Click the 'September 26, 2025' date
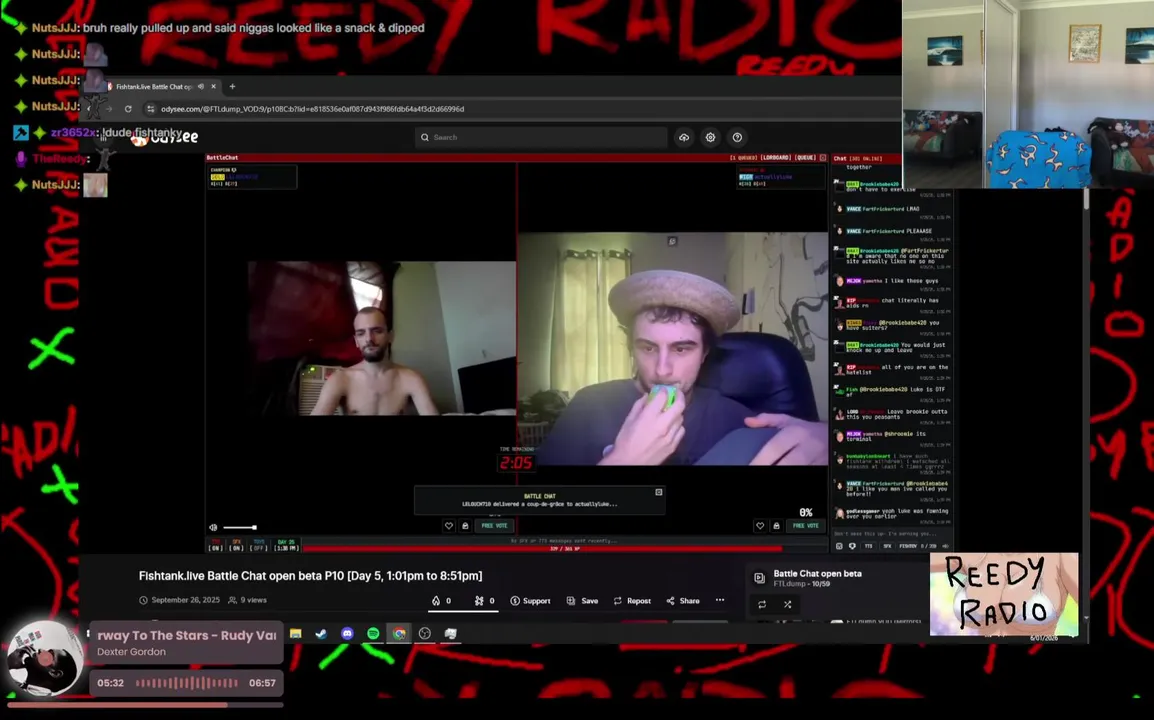The height and width of the screenshot is (720, 1154). 185,600
